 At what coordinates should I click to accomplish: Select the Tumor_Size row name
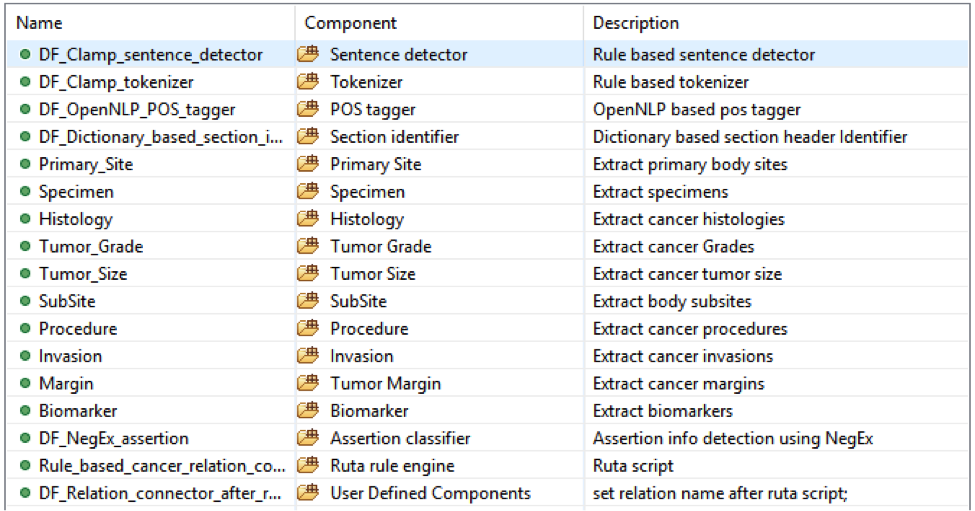(x=83, y=274)
